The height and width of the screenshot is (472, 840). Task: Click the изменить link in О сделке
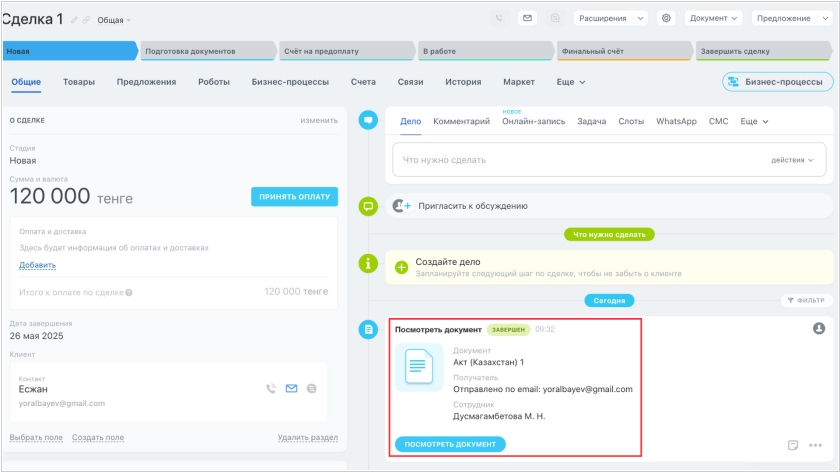point(319,121)
